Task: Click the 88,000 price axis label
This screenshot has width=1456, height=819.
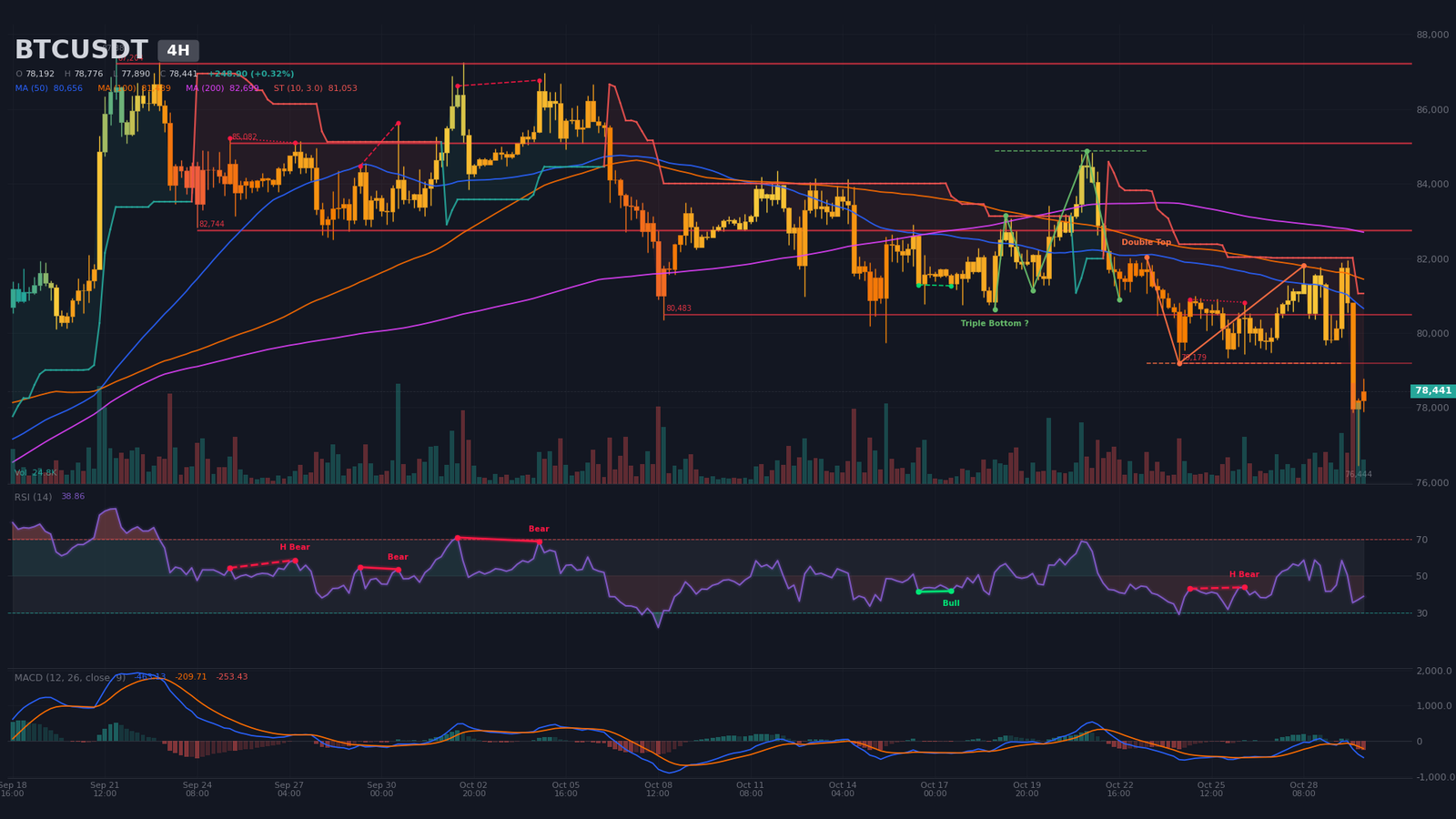Action: [x=1432, y=35]
